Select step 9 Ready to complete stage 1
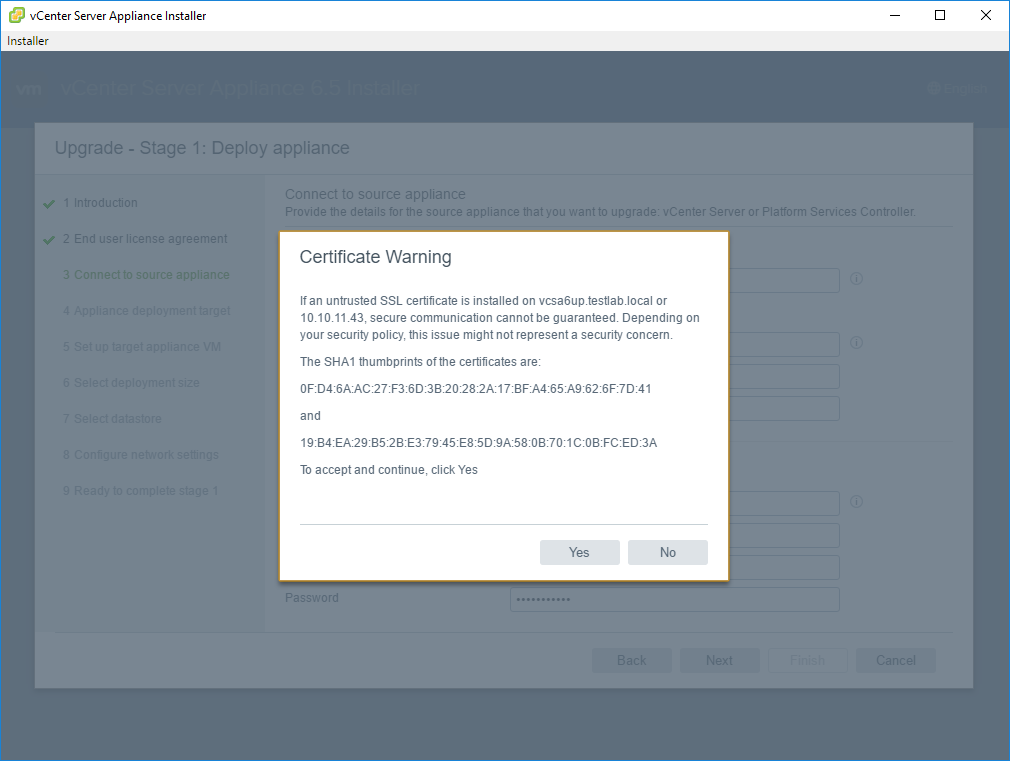This screenshot has width=1010, height=761. pos(140,492)
